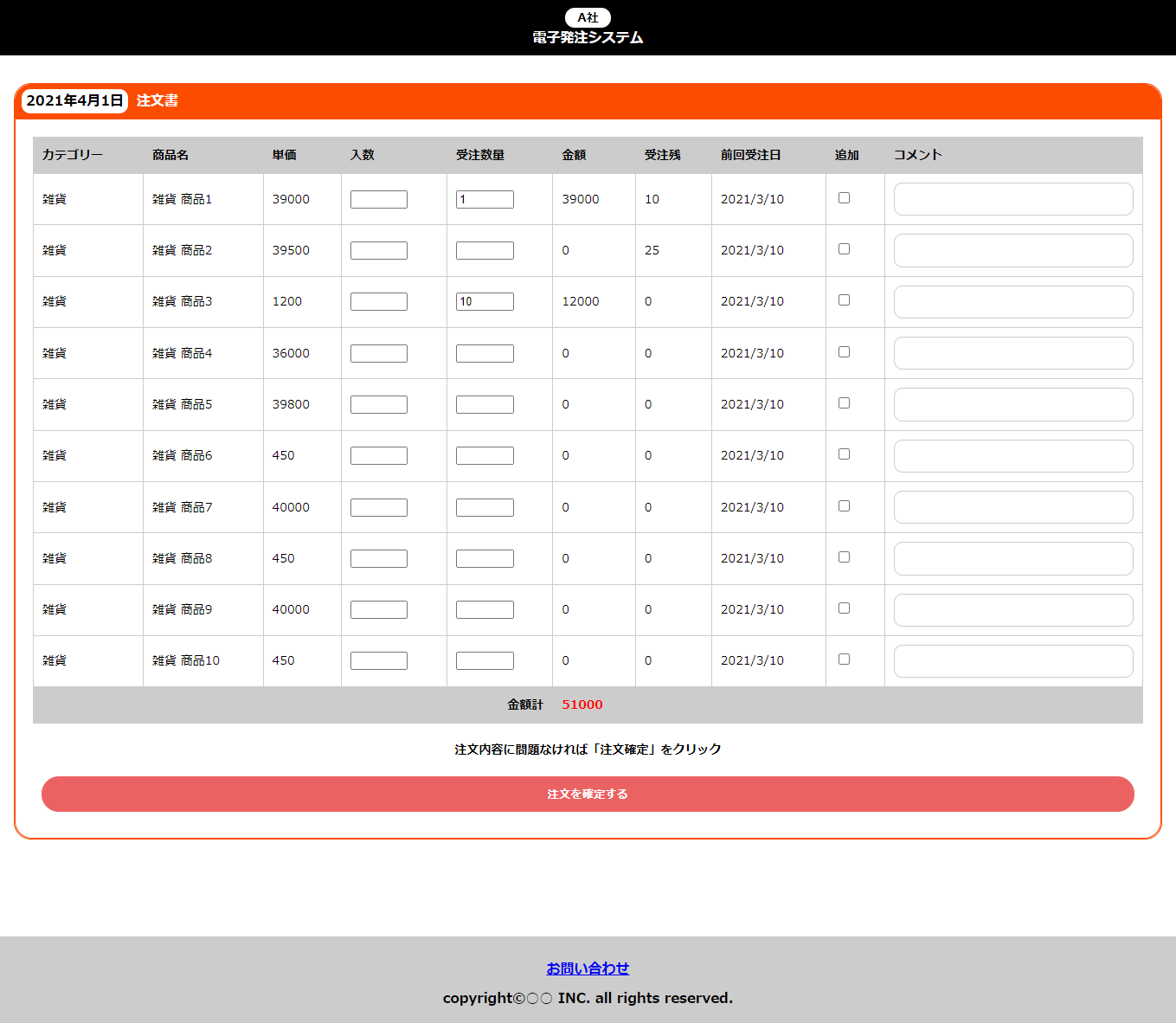Click コメント box for 雑貨 商品9
The height and width of the screenshot is (1023, 1176).
(x=1013, y=610)
